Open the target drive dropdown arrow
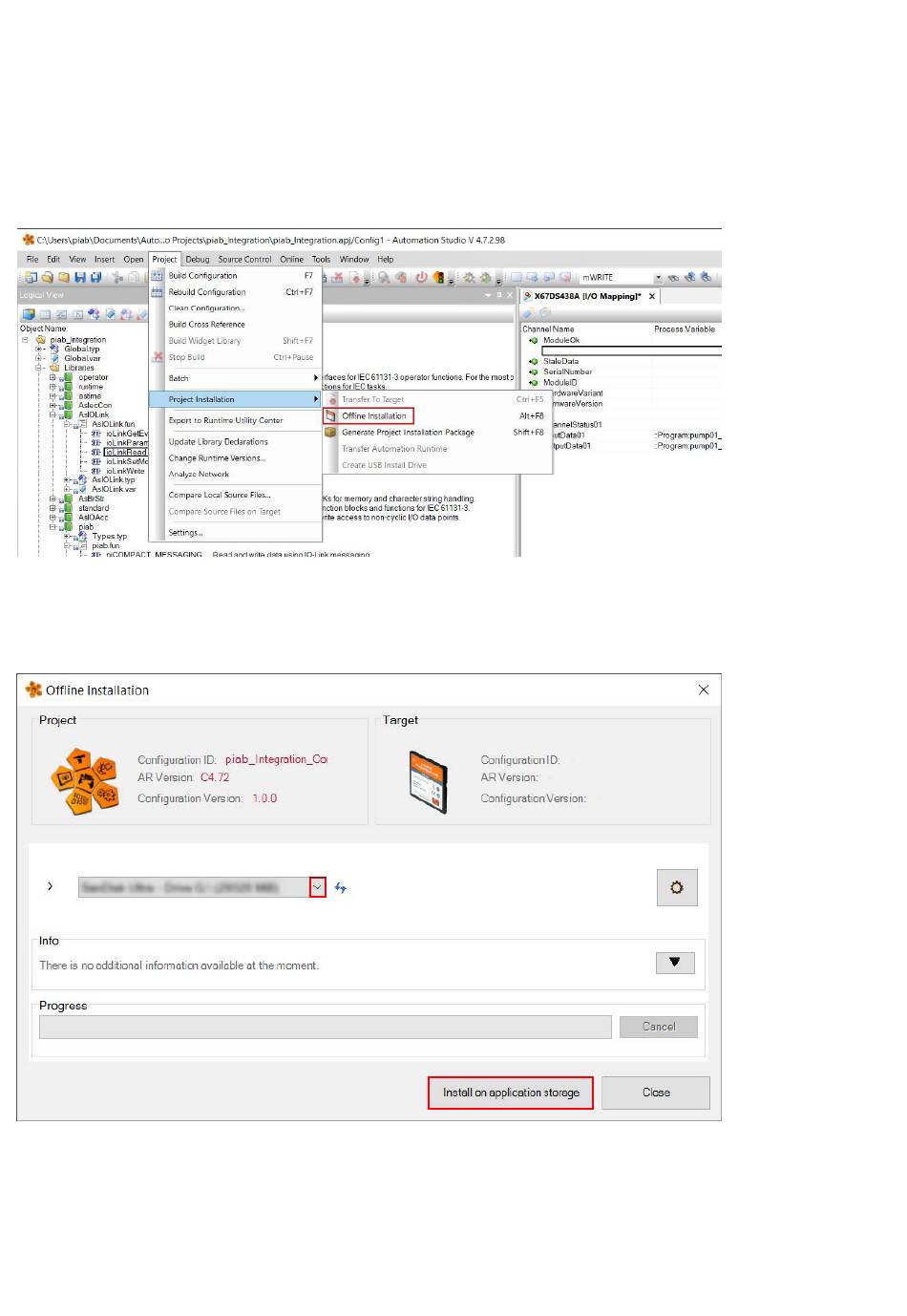The height and width of the screenshot is (1316, 907). 317,887
